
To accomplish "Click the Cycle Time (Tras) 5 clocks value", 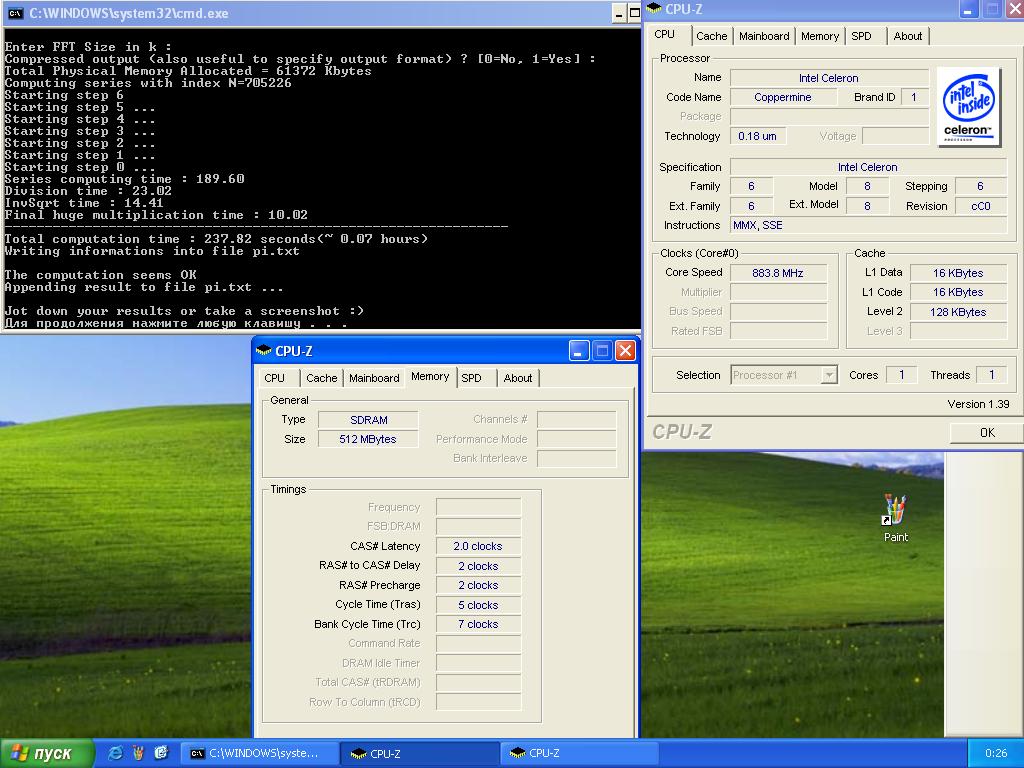I will click(478, 605).
